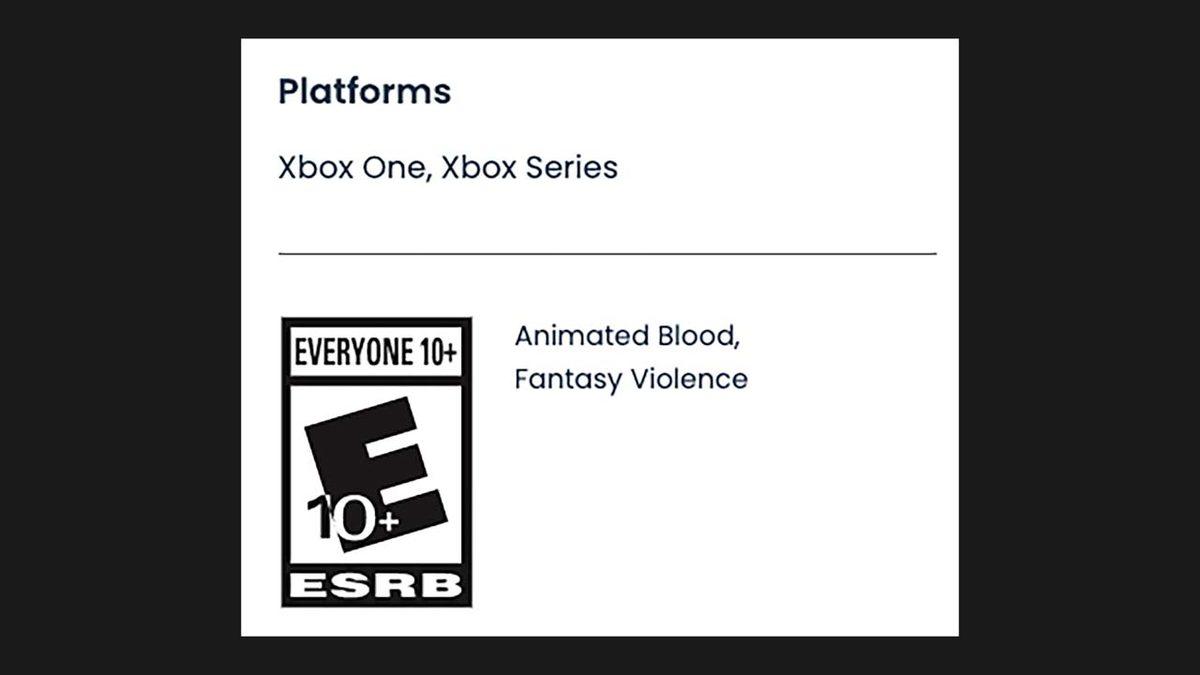Click the Animated Blood content descriptor
Image resolution: width=1200 pixels, height=675 pixels.
pyautogui.click(x=627, y=336)
